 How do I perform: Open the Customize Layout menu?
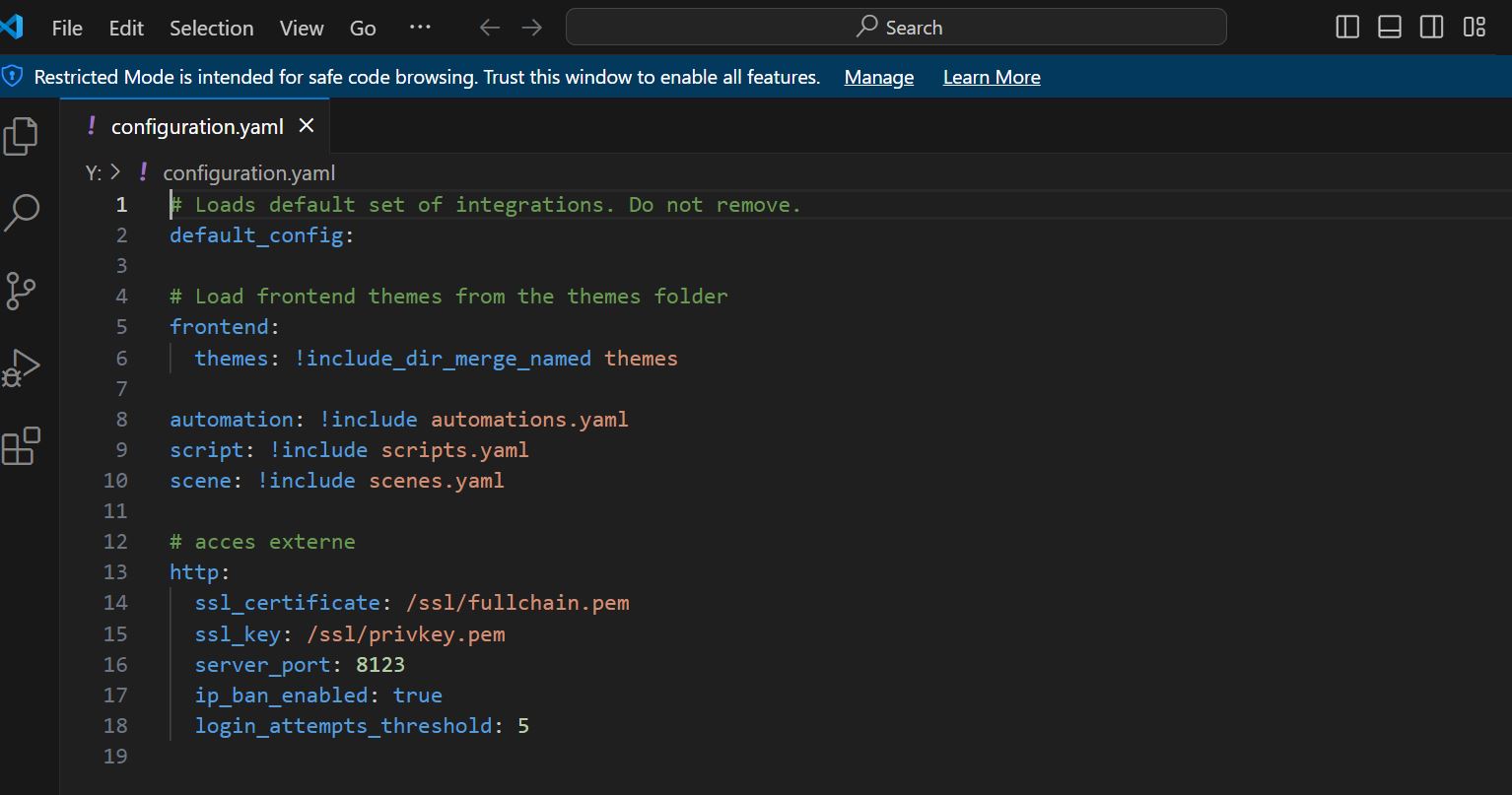[1475, 28]
